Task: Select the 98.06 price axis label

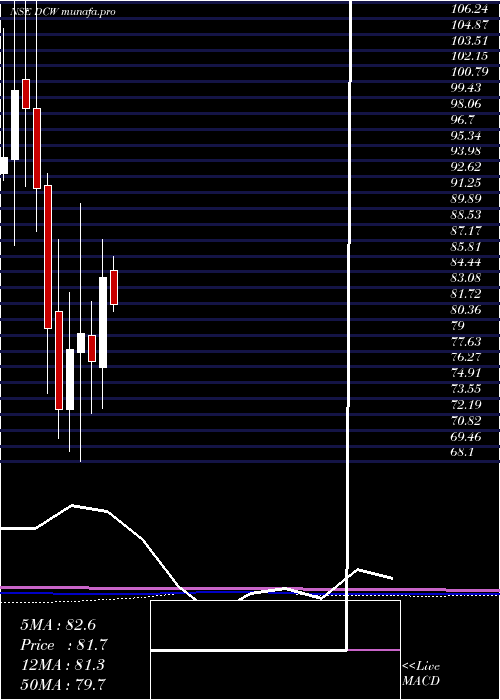Action: (467, 104)
